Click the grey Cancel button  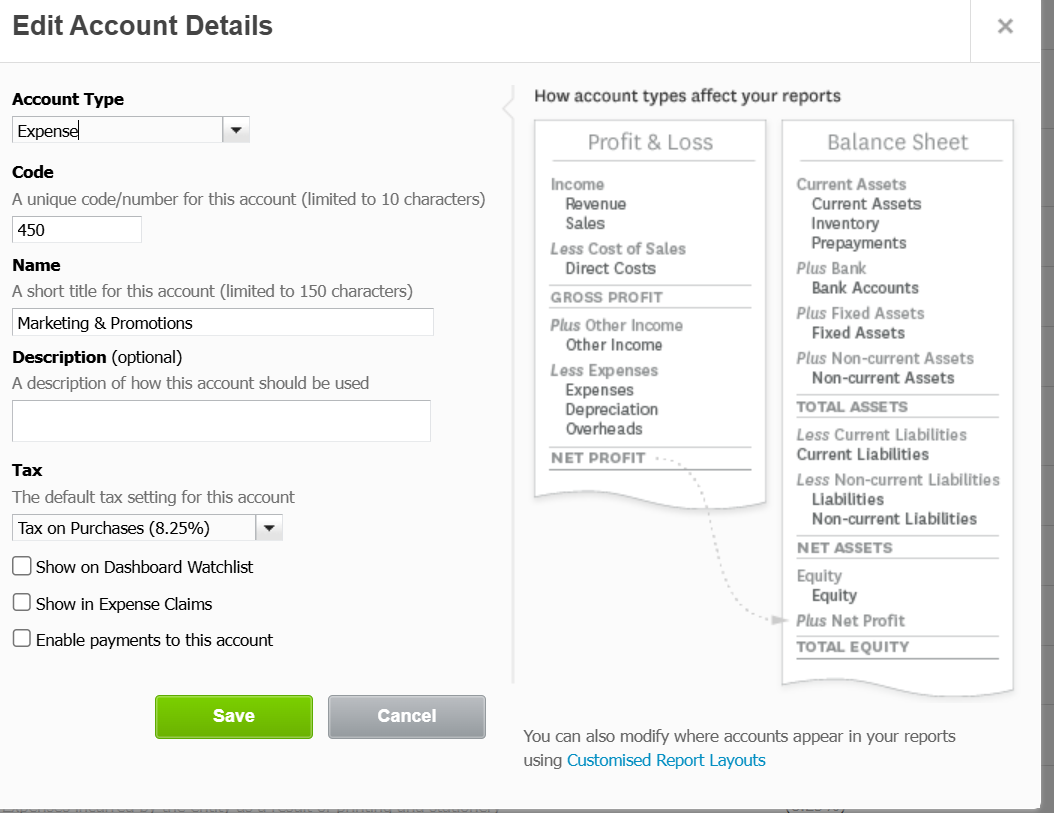point(406,716)
